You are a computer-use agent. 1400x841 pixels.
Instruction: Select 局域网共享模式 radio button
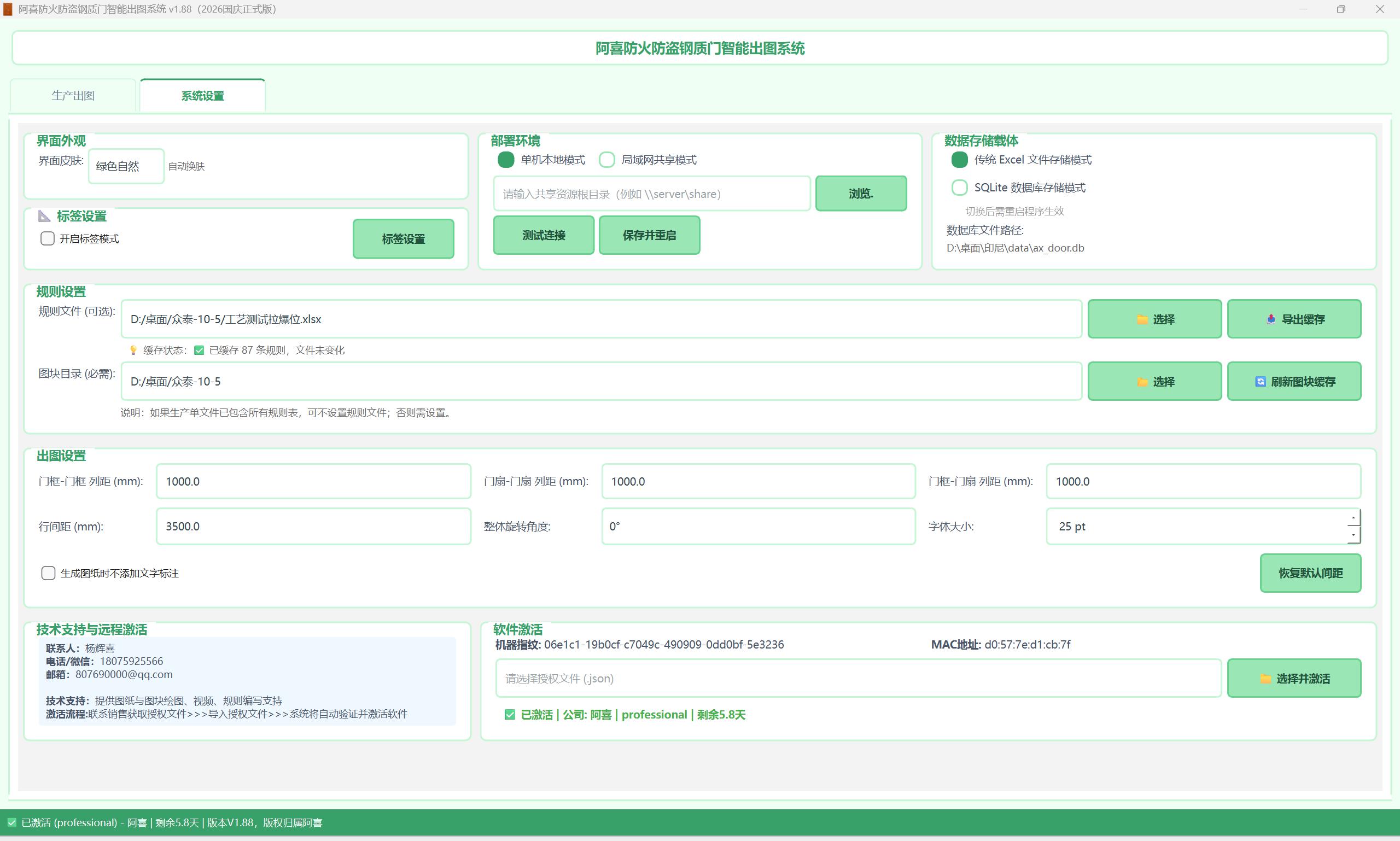tap(607, 160)
